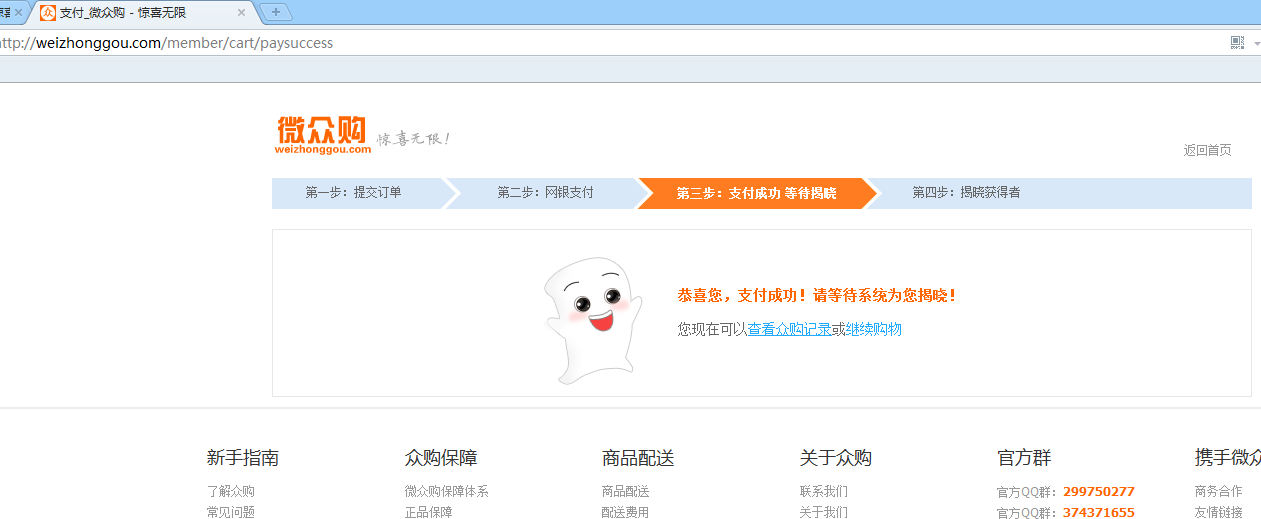This screenshot has width=1261, height=519.
Task: Select step 第一步：提交订单
Action: tap(354, 193)
